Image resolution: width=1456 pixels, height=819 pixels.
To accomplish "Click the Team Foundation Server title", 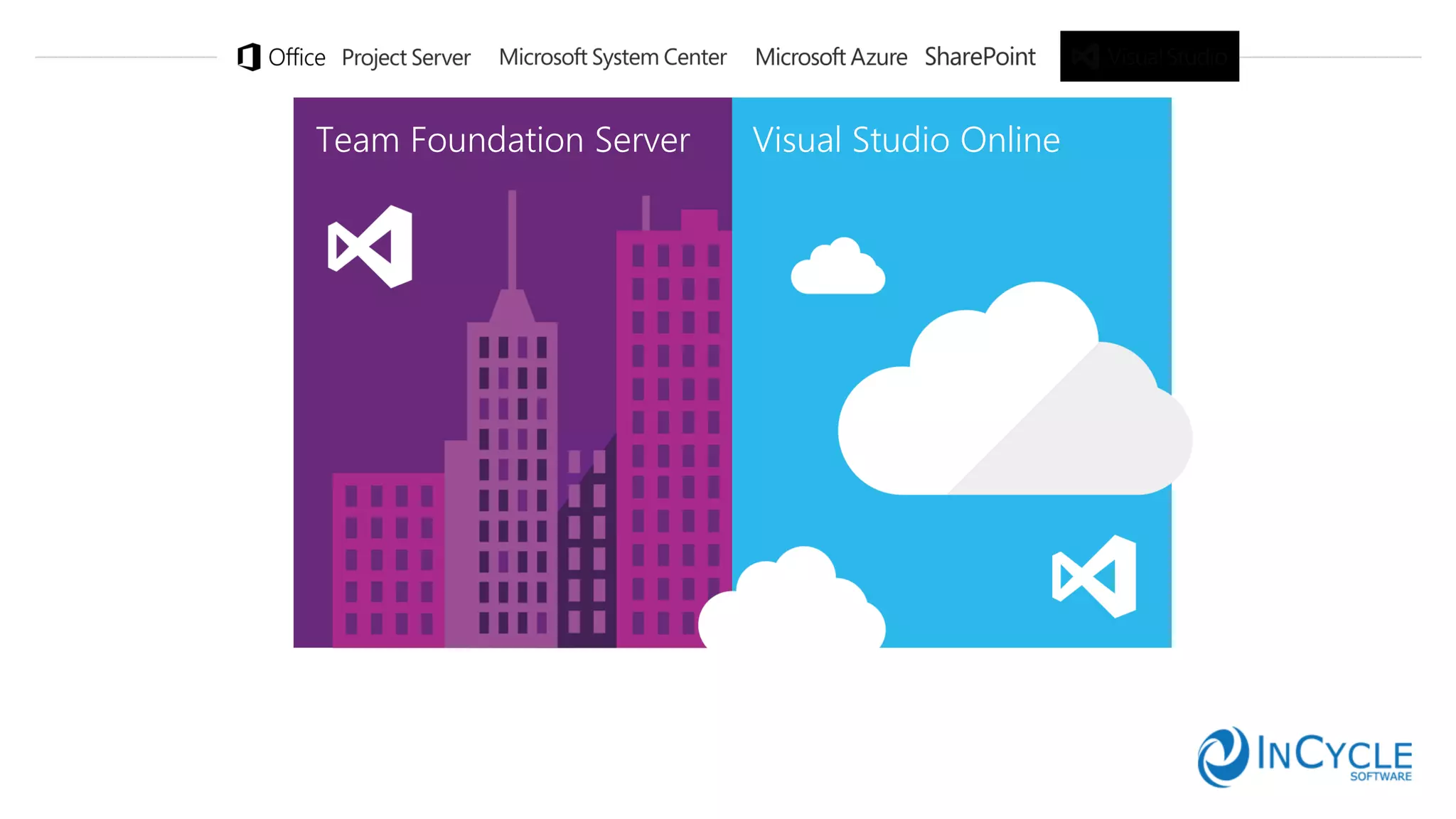I will point(503,140).
